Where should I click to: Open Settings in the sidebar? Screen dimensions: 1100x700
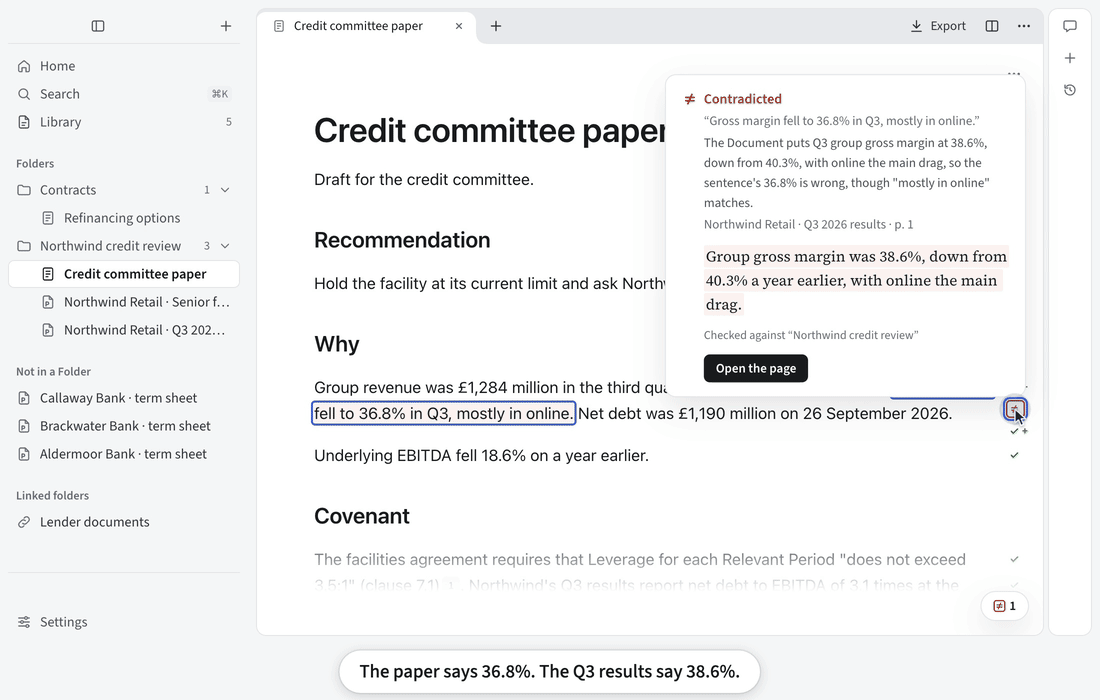pyautogui.click(x=123, y=622)
